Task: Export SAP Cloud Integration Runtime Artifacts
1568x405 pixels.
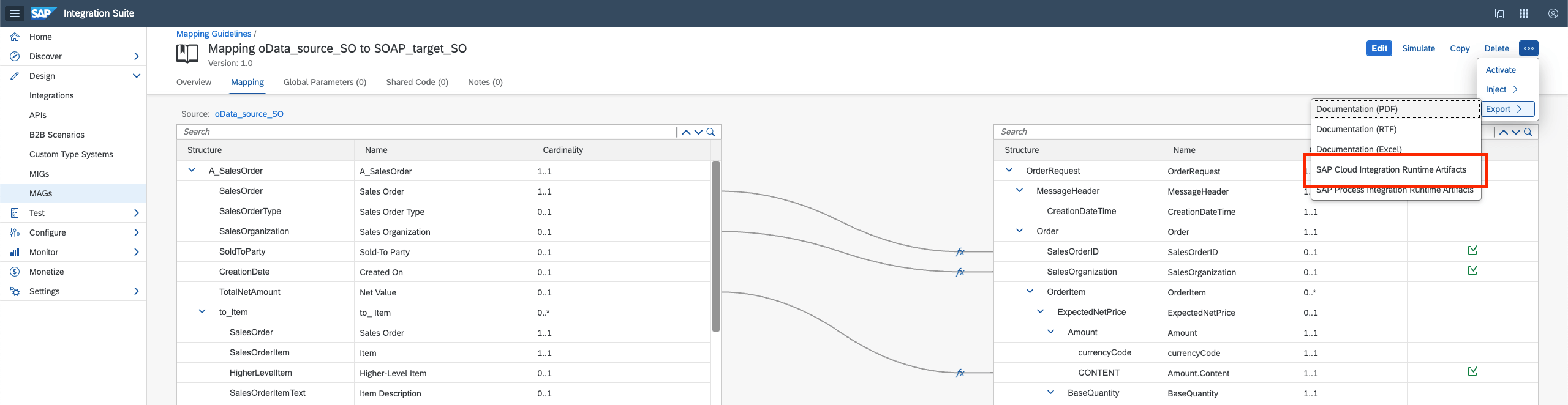Action: tap(1395, 169)
